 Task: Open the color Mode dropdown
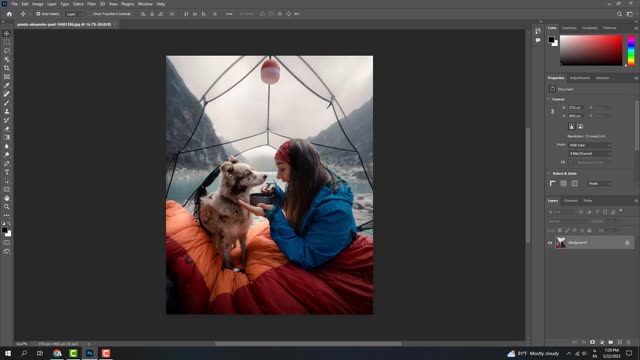pyautogui.click(x=590, y=145)
